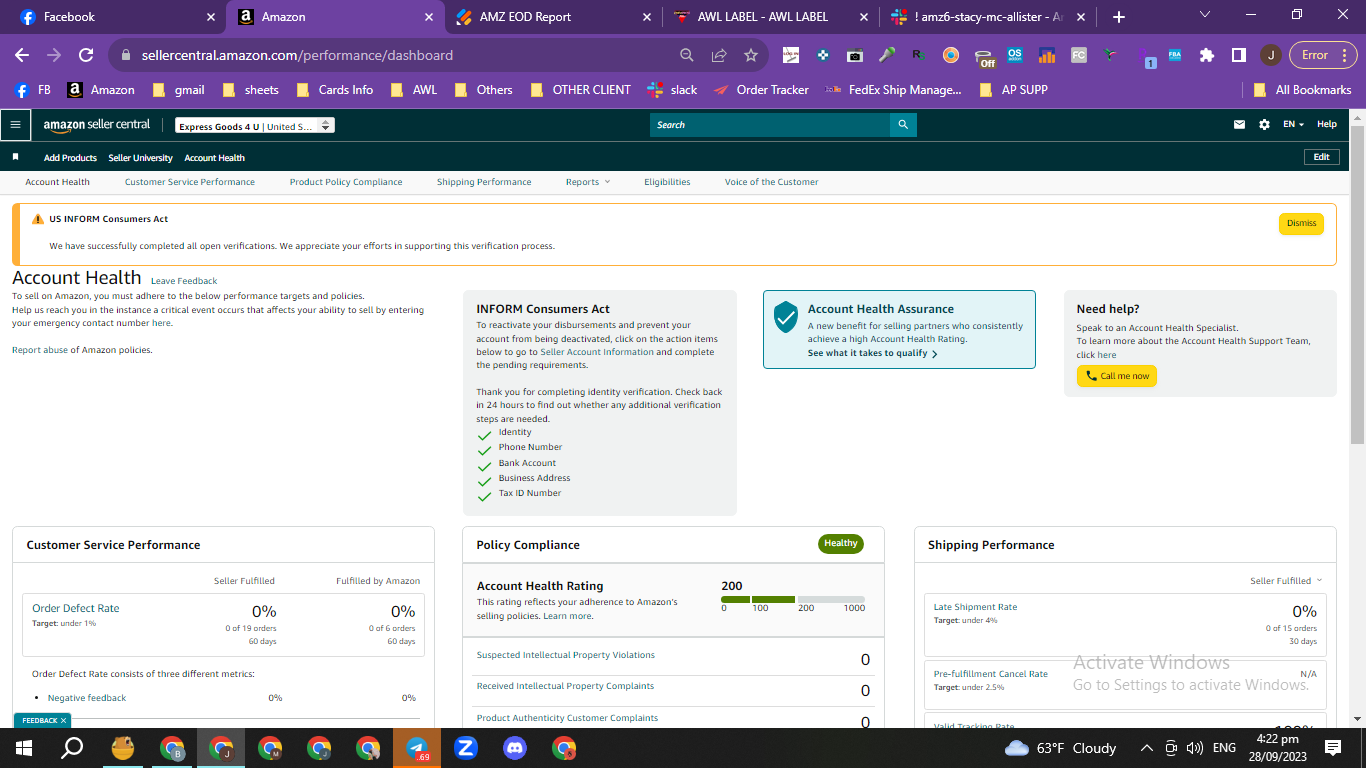Open Received Intellectual Property Complaints
The width and height of the screenshot is (1366, 768).
565,686
